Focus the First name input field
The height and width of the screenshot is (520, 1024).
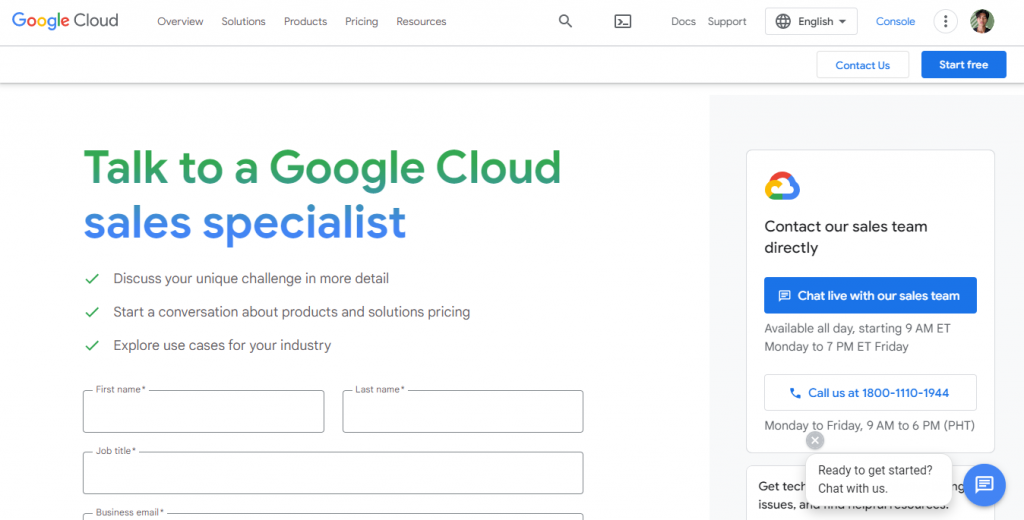(203, 412)
